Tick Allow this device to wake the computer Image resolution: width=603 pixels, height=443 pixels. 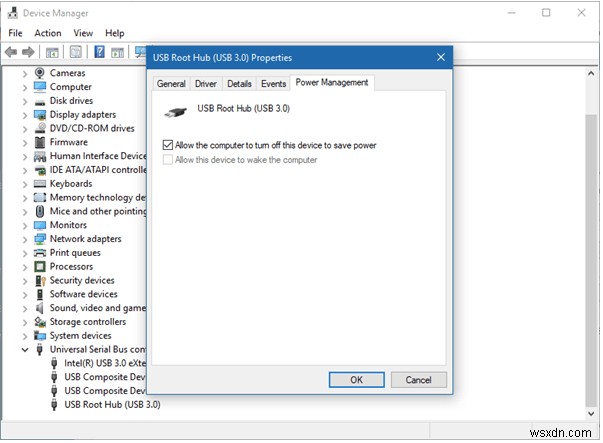point(168,160)
